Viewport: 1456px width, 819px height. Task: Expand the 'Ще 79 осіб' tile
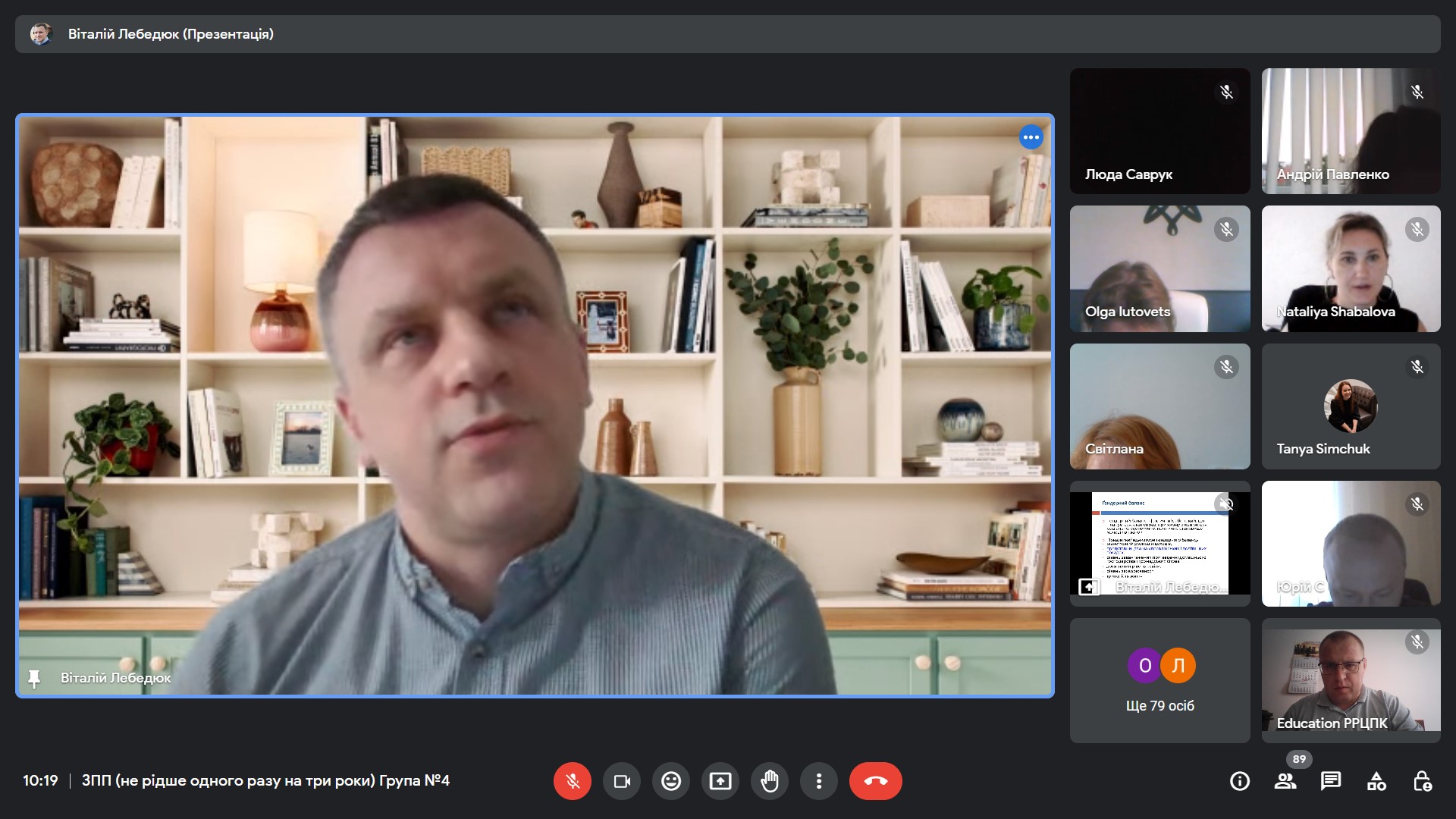point(1159,680)
